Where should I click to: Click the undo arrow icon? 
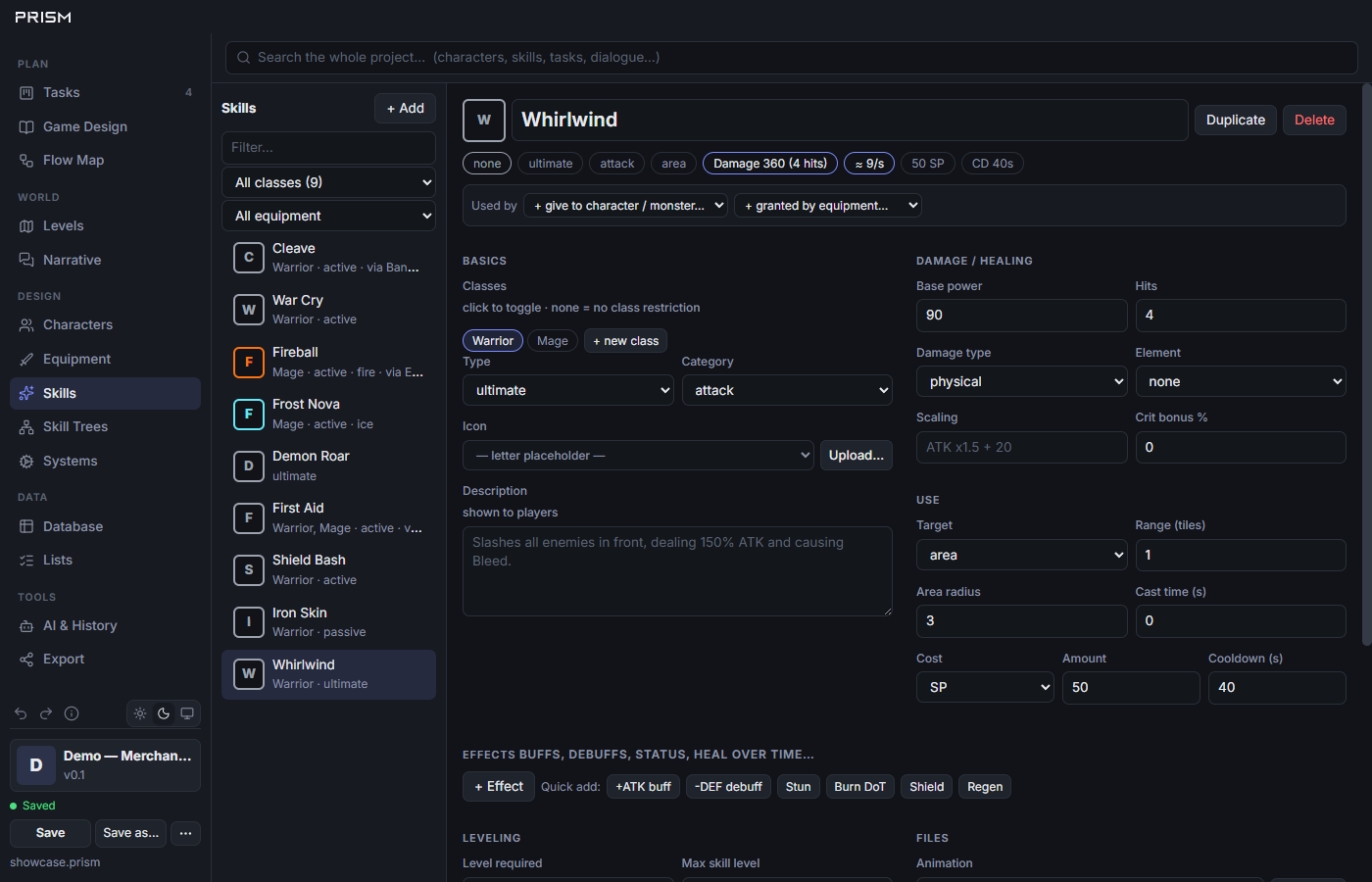(21, 713)
